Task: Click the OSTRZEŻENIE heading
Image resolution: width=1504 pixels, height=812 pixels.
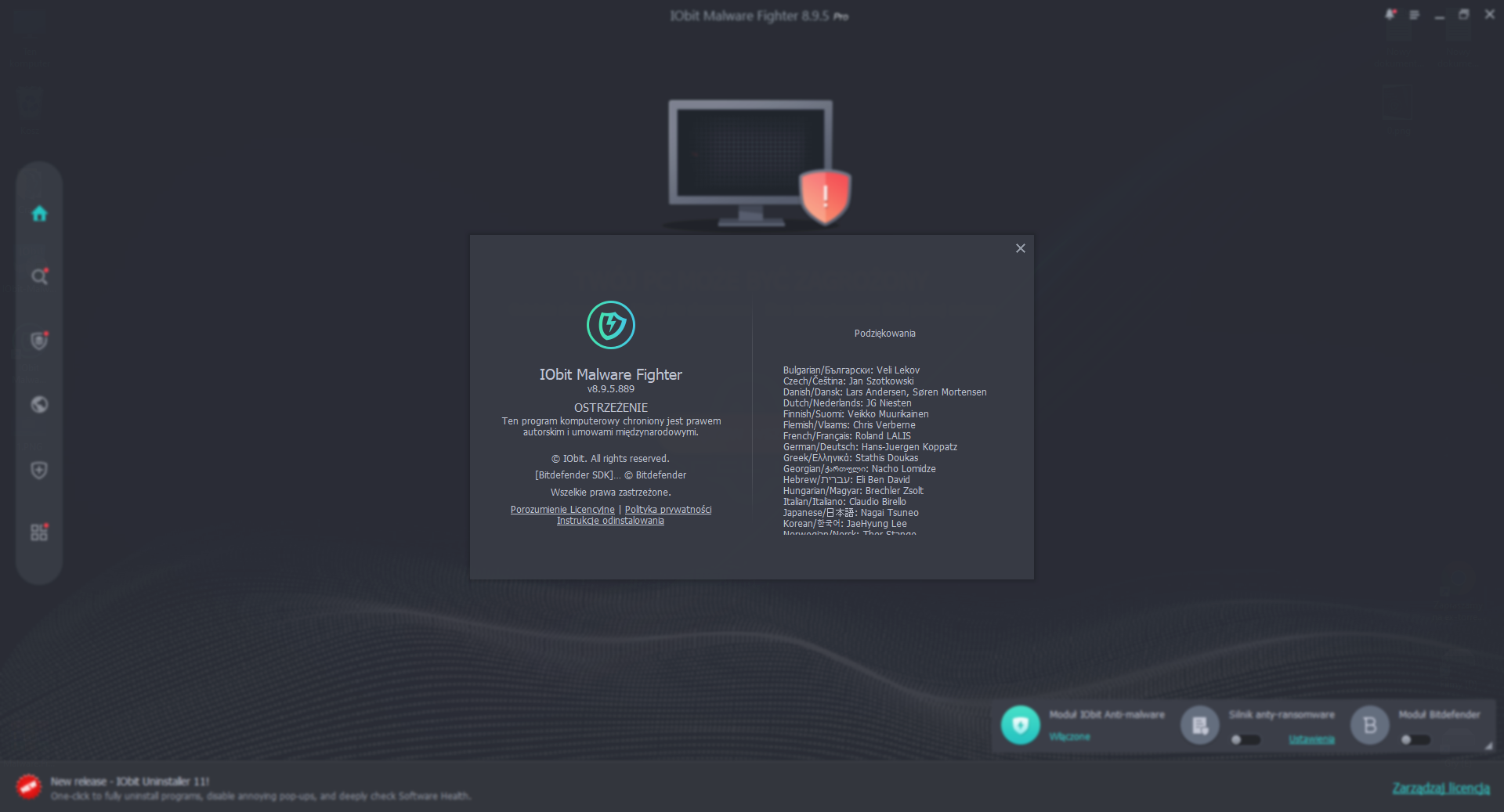Action: pyautogui.click(x=611, y=408)
